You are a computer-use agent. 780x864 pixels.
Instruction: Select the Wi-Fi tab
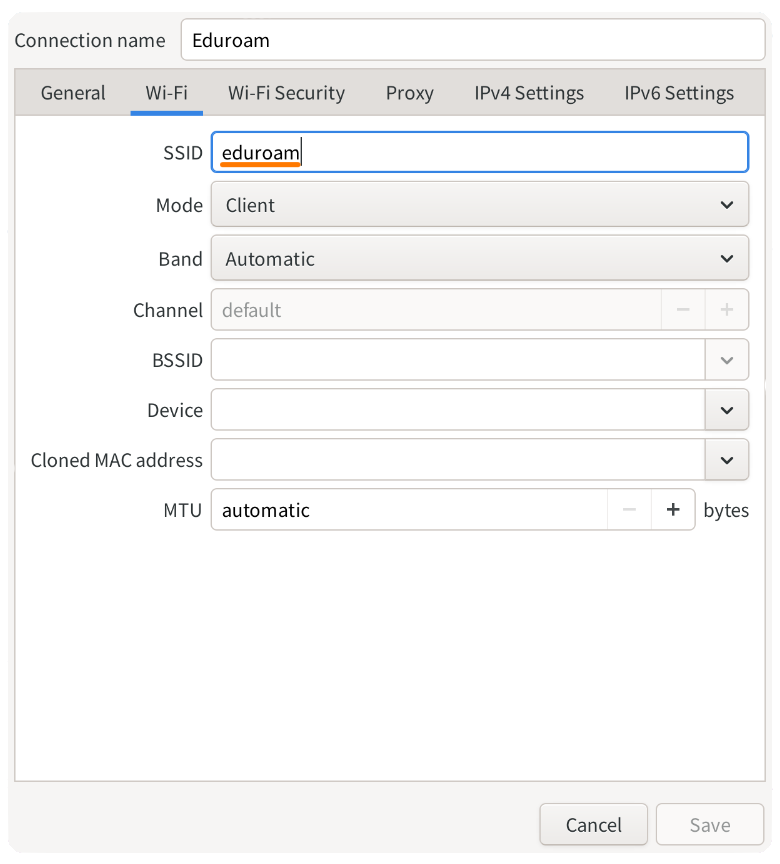(x=166, y=93)
